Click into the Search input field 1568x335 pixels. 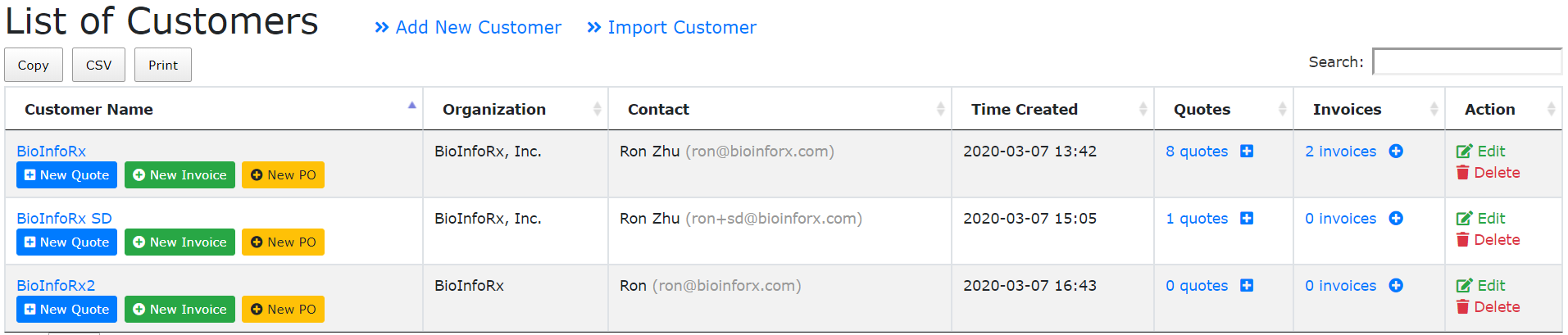pos(1466,62)
